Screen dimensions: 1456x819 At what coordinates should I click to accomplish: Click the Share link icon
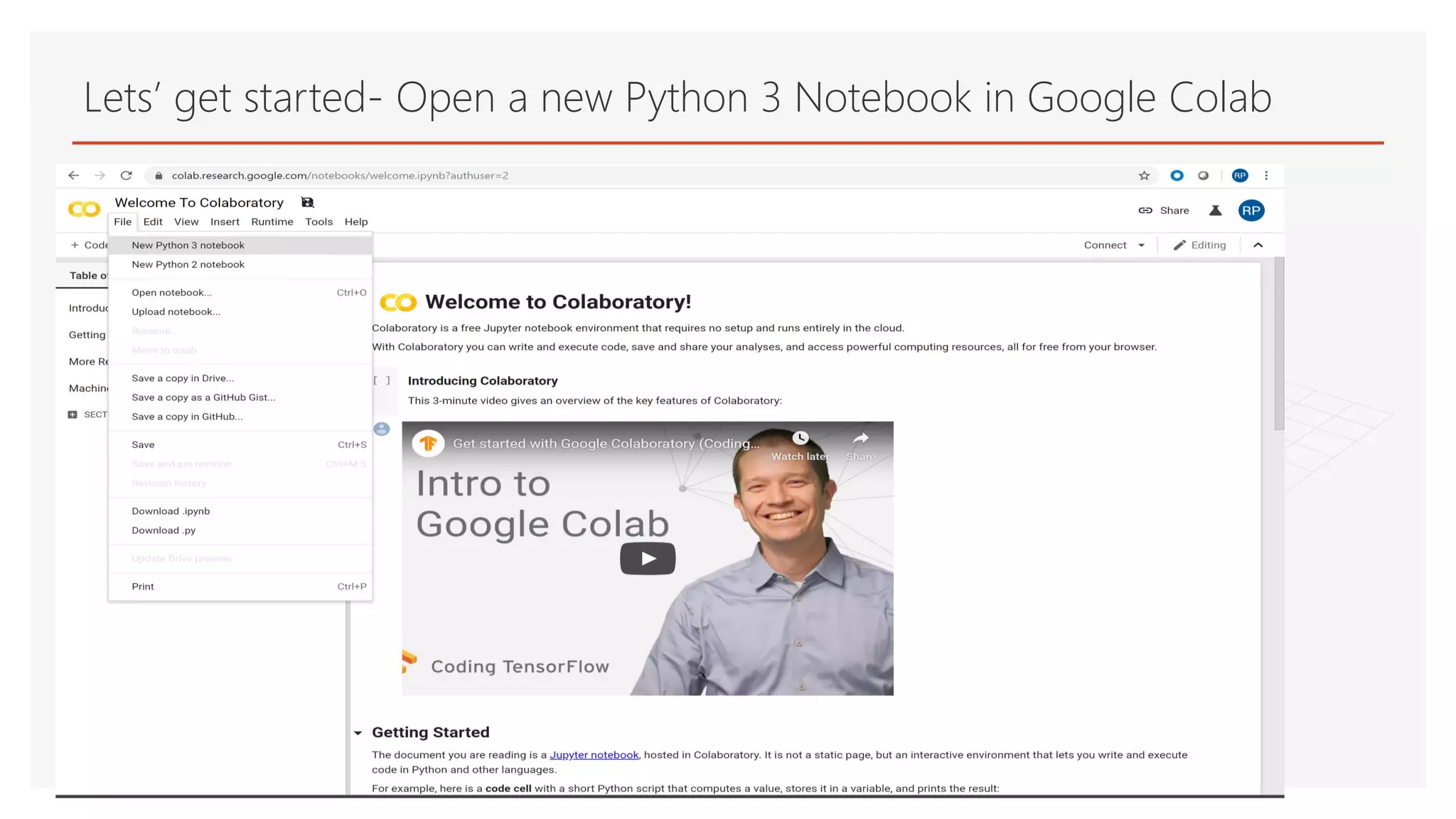click(x=1145, y=210)
